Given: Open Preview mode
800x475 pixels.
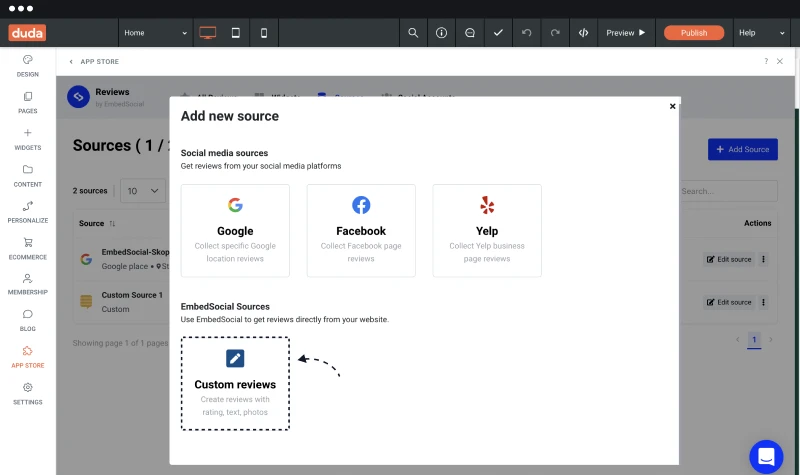Looking at the screenshot, I should (x=626, y=33).
